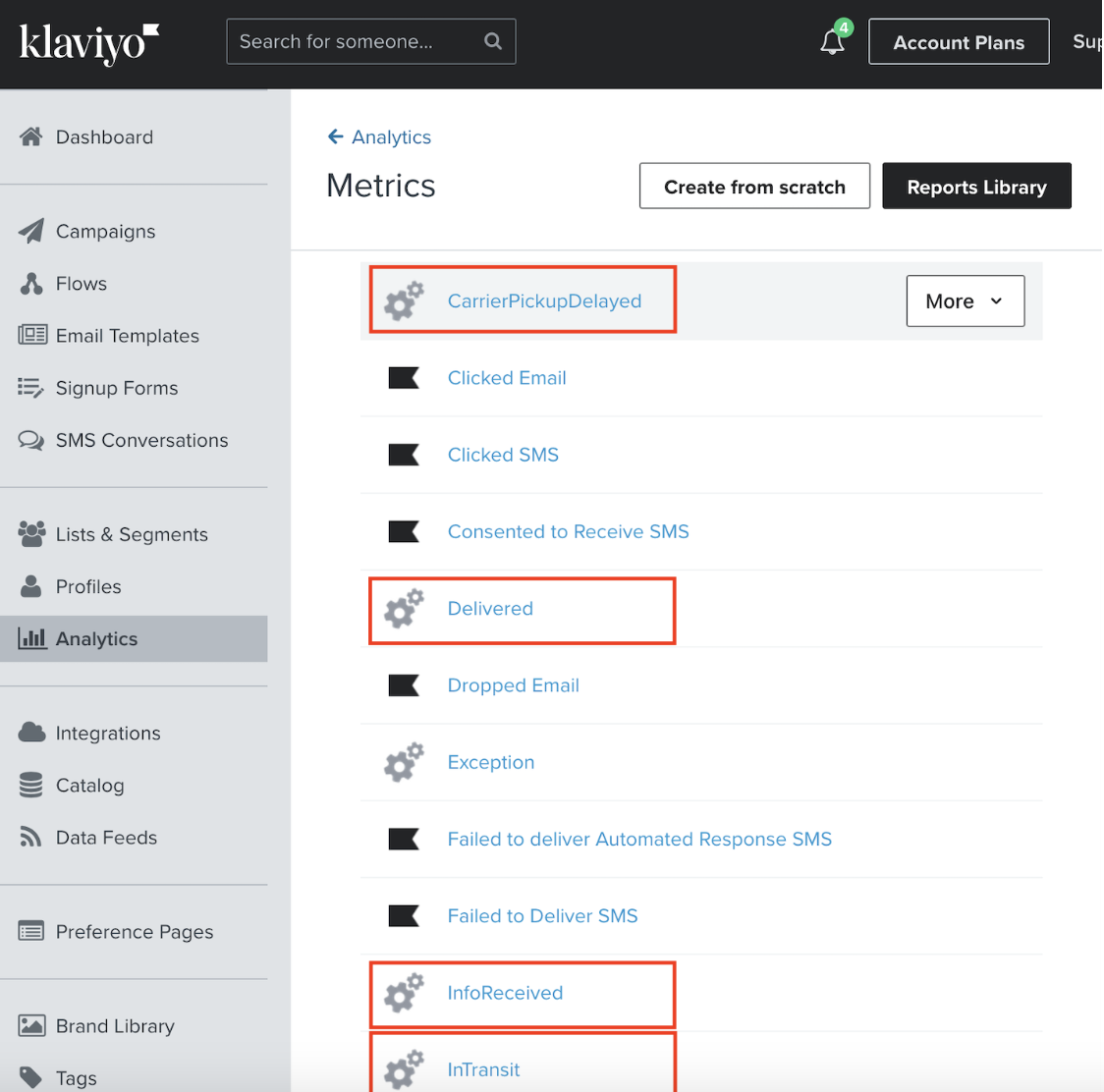1104x1092 pixels.
Task: Open the InfoReceived metric
Action: coord(505,992)
